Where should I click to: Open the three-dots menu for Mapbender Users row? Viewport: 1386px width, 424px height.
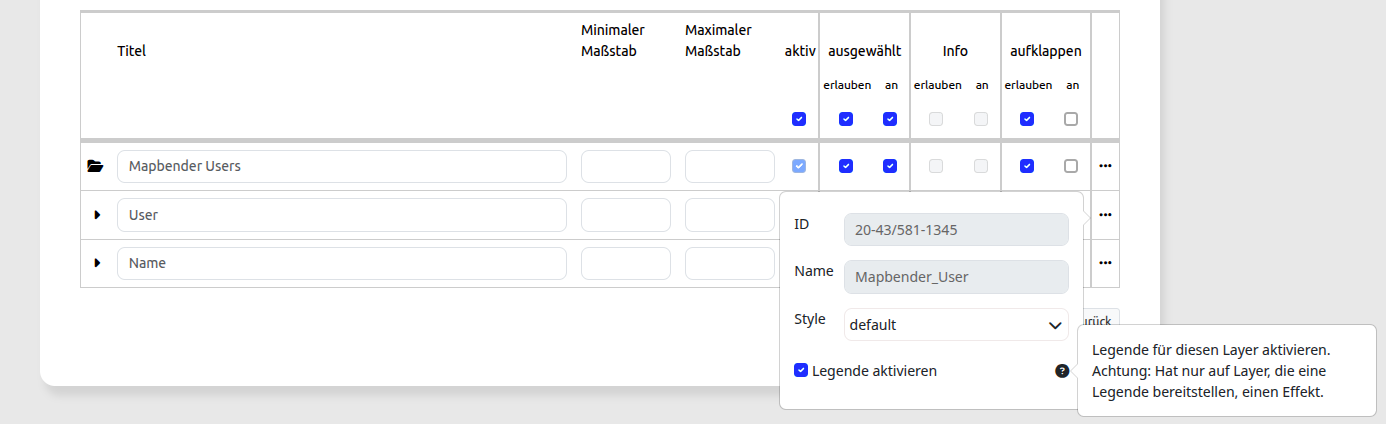[1105, 166]
